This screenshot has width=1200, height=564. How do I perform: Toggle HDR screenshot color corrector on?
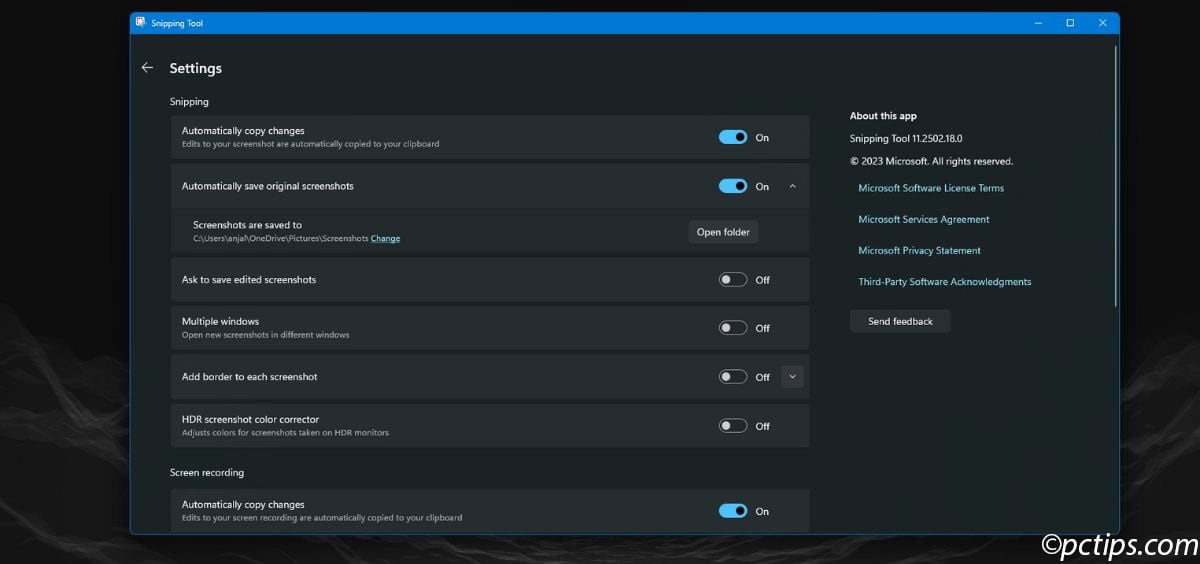(733, 426)
